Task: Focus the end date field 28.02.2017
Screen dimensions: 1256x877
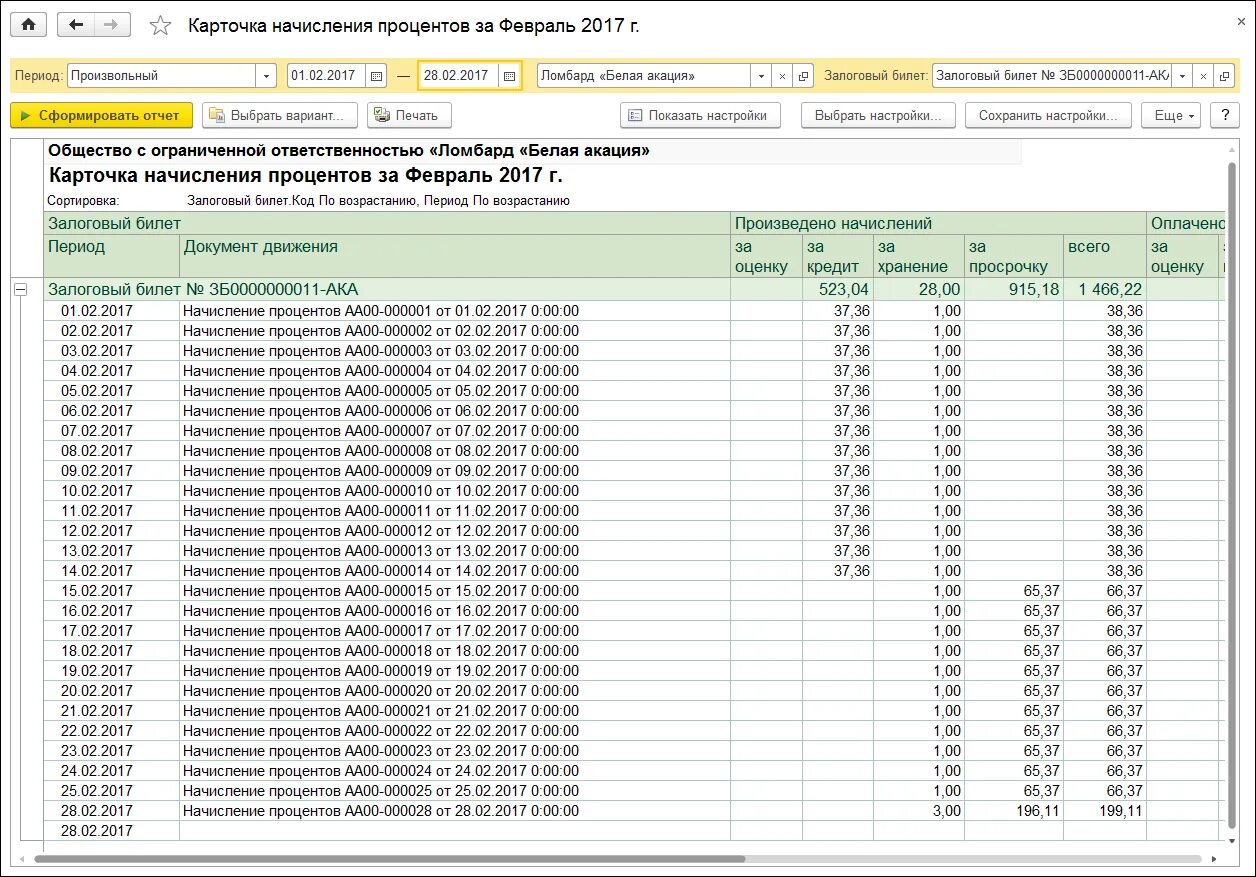Action: pos(459,76)
